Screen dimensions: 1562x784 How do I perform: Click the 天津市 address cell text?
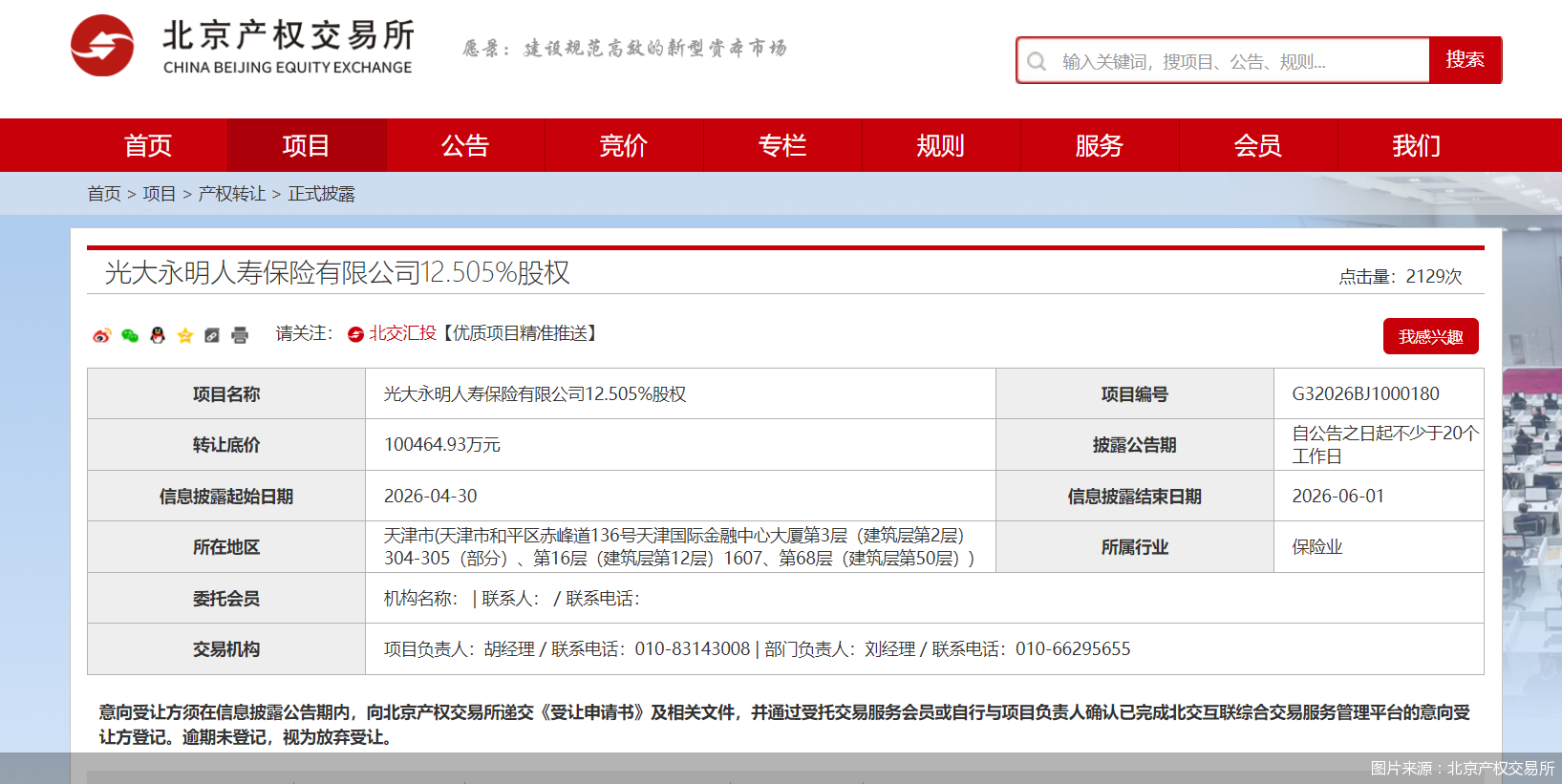point(679,546)
